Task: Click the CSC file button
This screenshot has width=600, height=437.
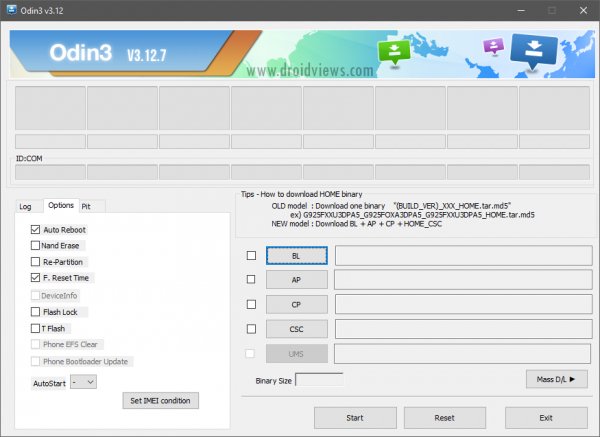Action: [x=297, y=329]
